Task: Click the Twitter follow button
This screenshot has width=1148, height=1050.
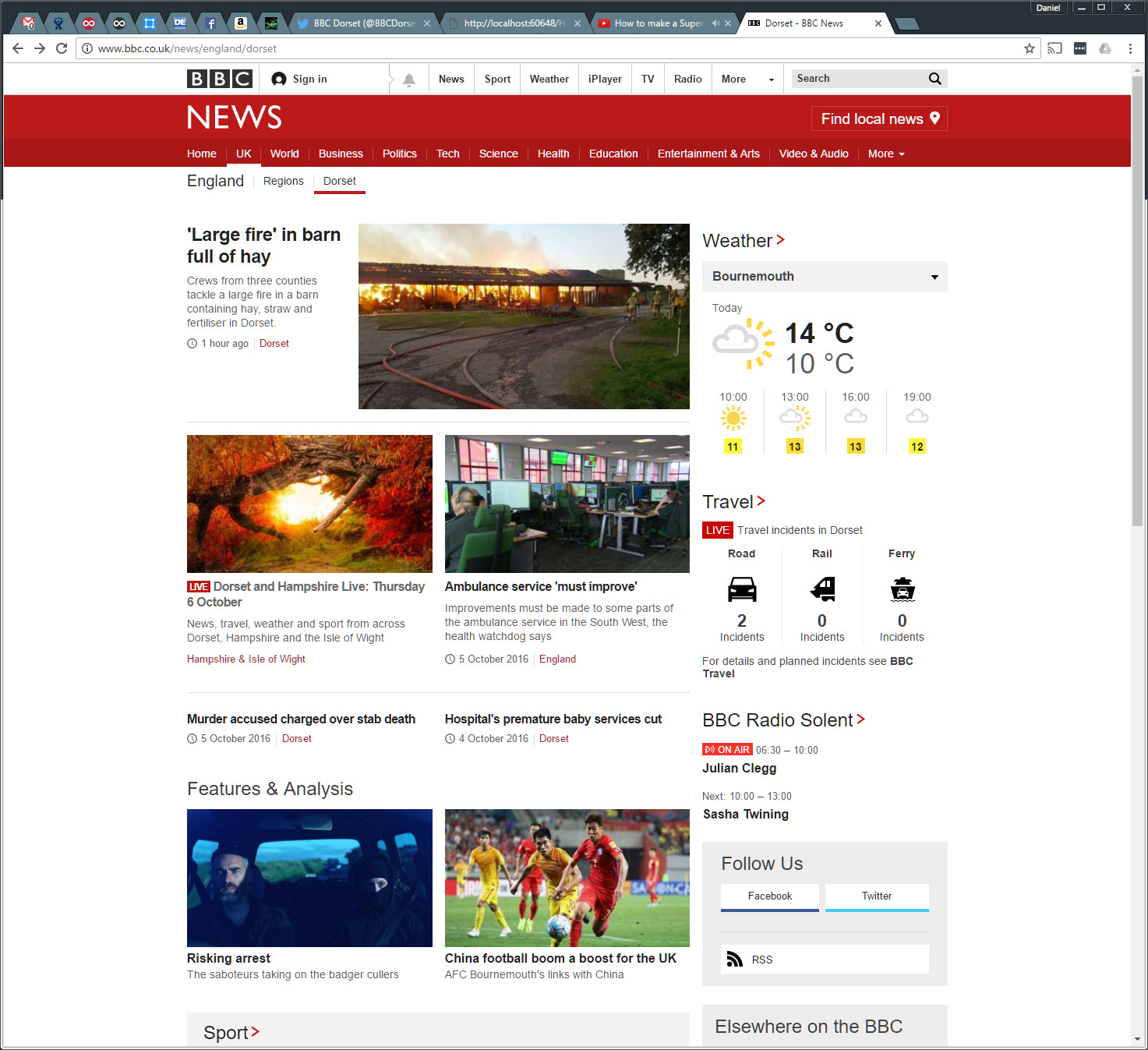Action: click(877, 897)
